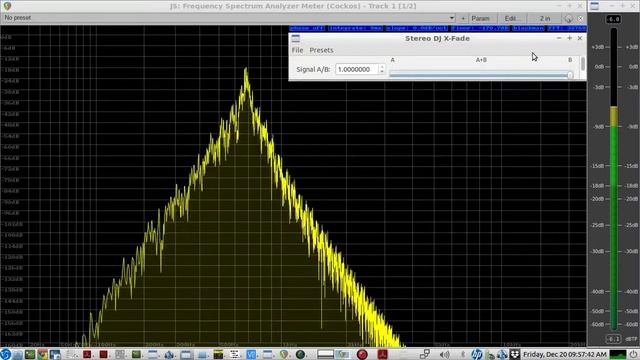Increase Signal A/B with the up arrow
This screenshot has width=640, height=360.
(x=382, y=67)
